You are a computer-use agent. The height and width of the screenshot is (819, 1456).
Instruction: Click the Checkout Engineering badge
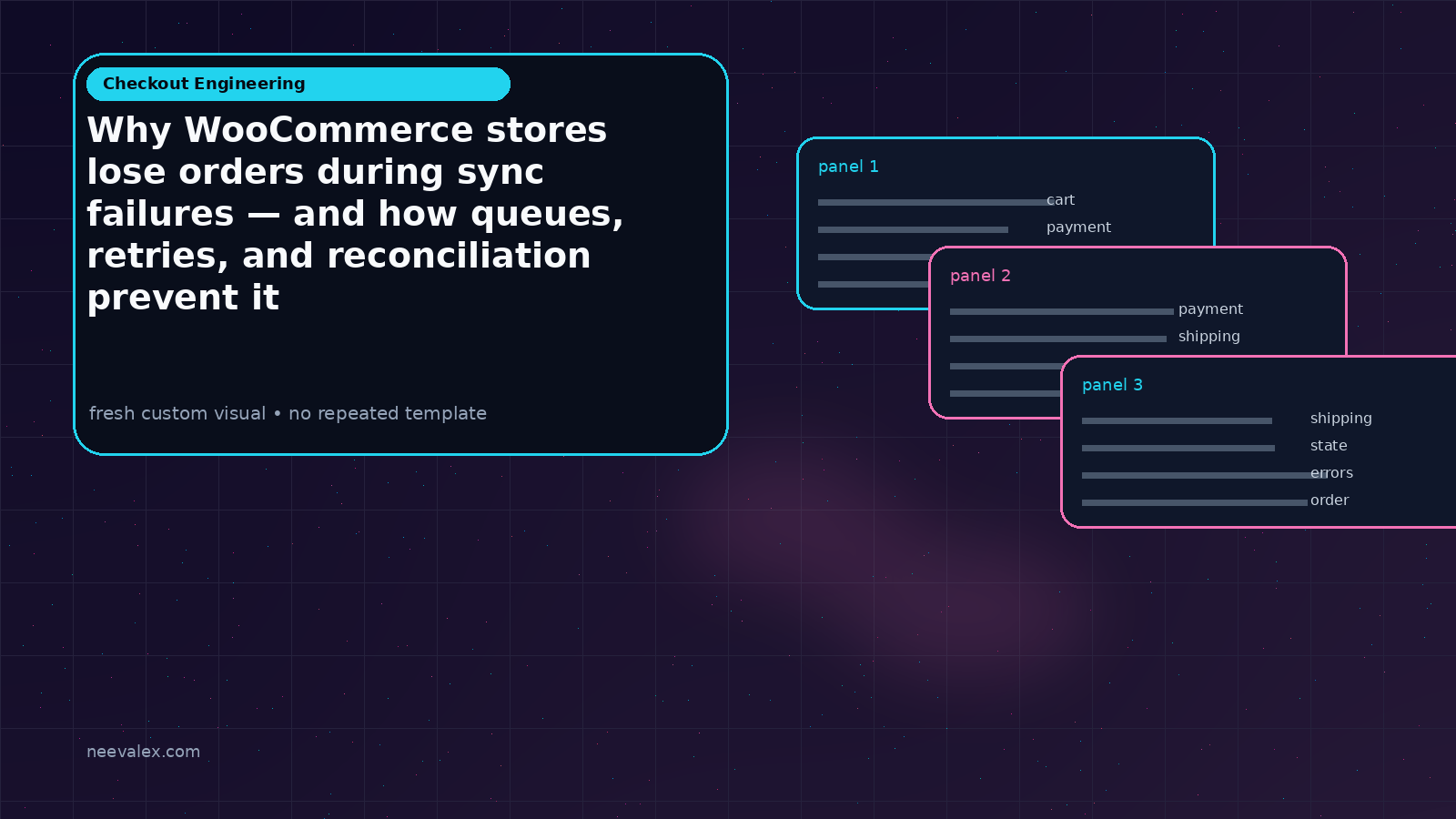298,84
